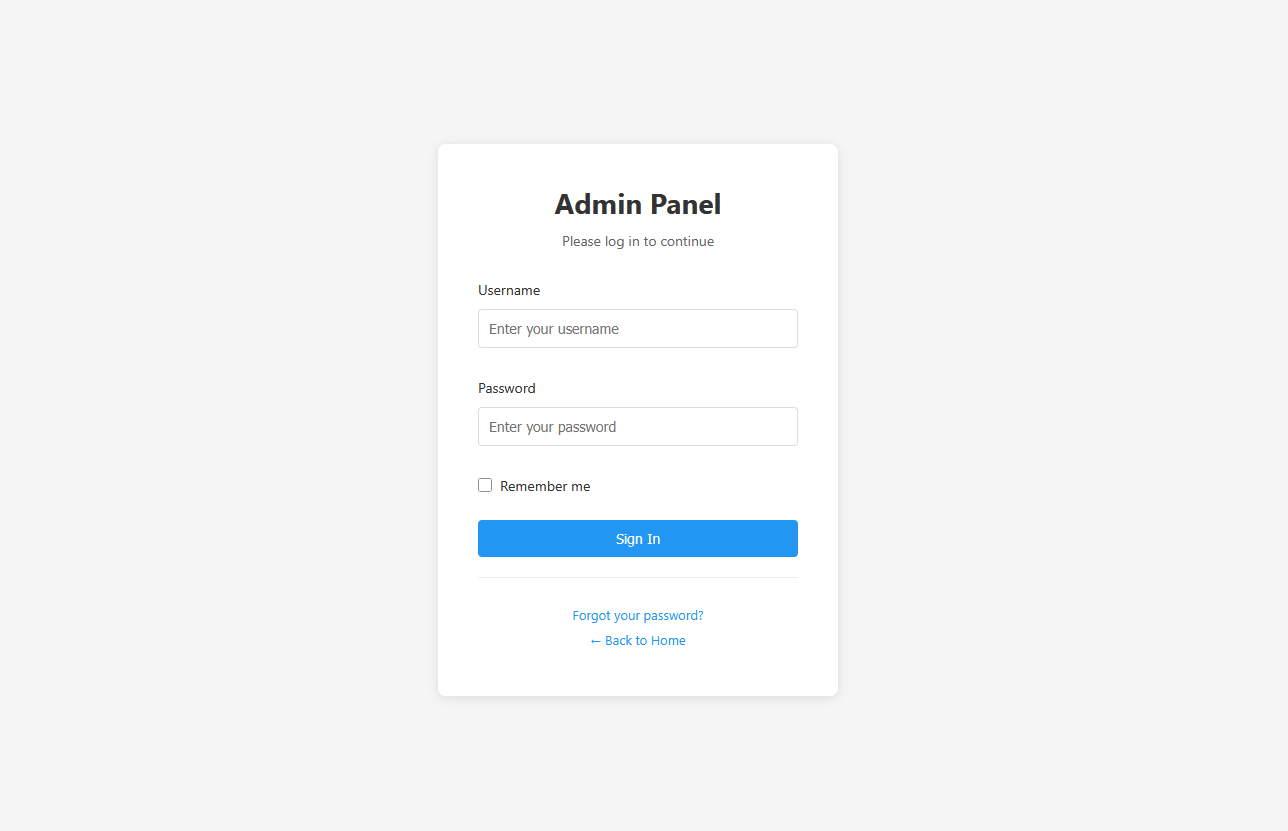Select Forgot your password to reset credentials
1288x831 pixels.
[x=637, y=615]
